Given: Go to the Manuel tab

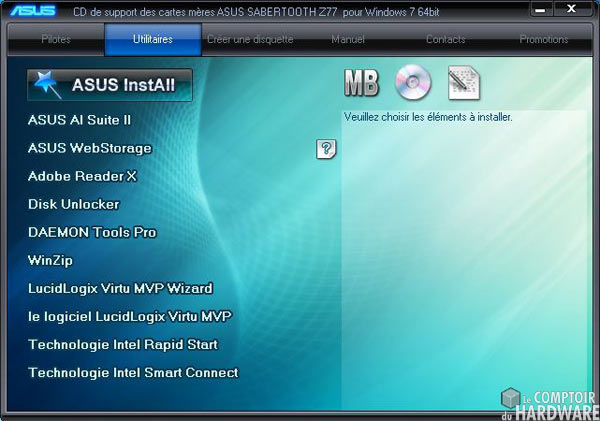Looking at the screenshot, I should tap(348, 40).
